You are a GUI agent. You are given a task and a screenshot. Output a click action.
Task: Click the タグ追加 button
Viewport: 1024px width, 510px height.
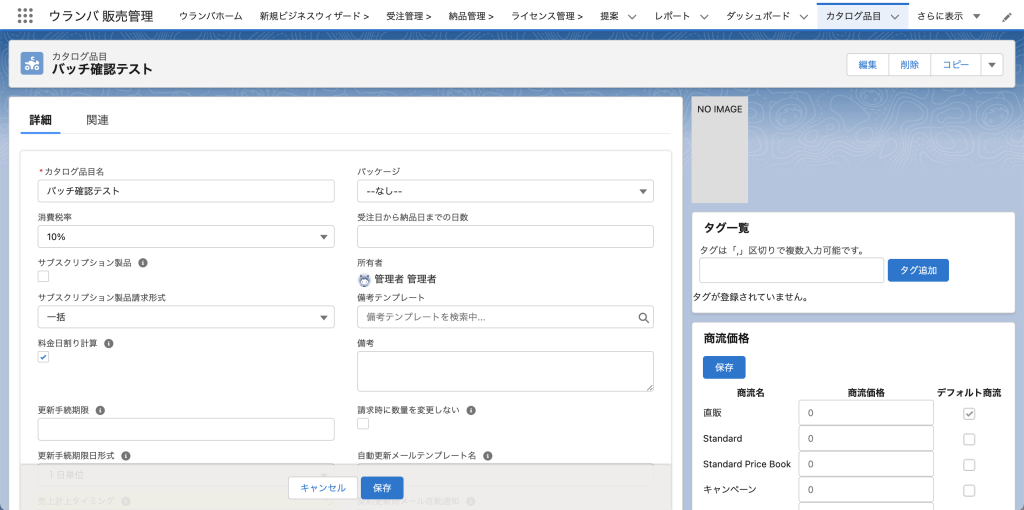pyautogui.click(x=918, y=270)
